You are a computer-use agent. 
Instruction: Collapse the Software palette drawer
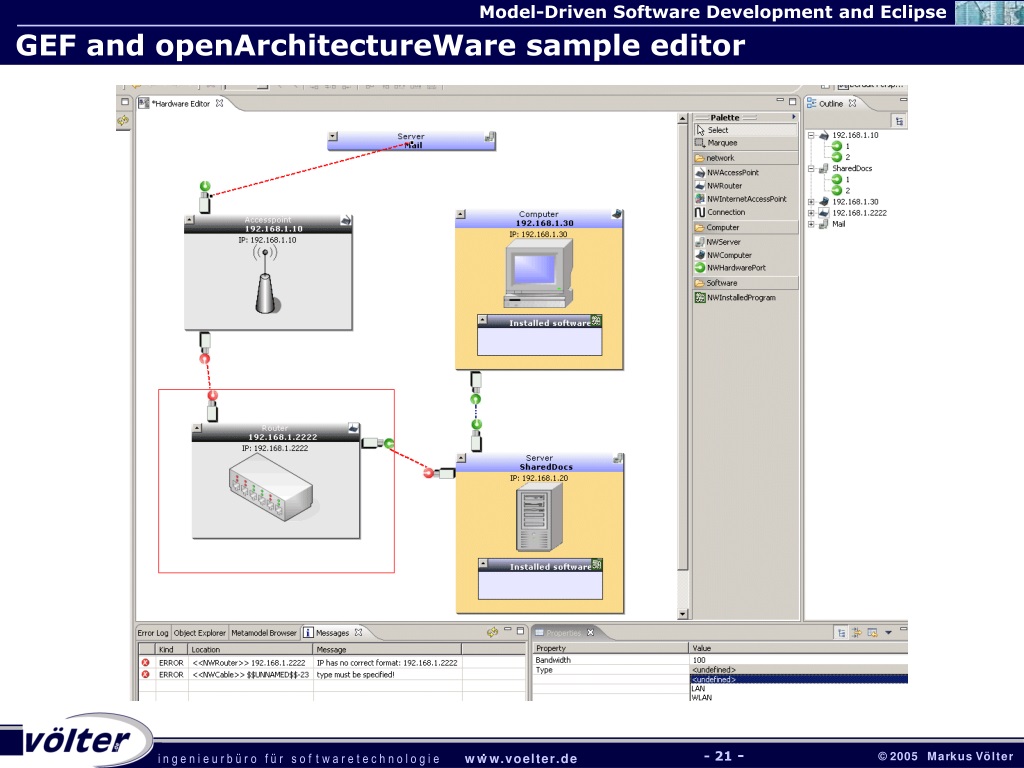coord(745,283)
